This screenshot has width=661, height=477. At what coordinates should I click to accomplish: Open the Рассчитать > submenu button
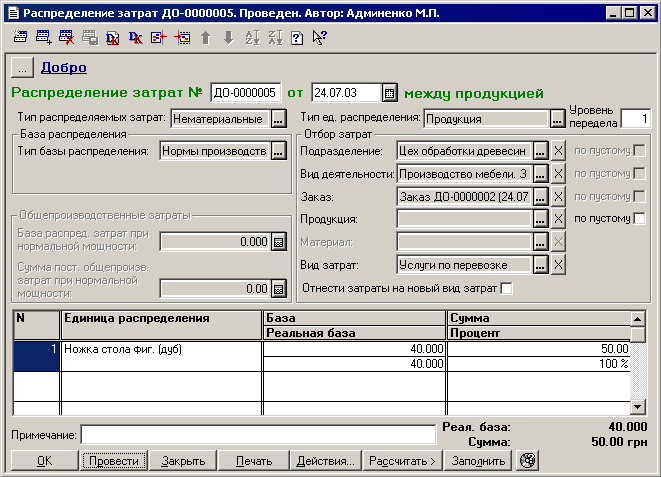(x=402, y=461)
